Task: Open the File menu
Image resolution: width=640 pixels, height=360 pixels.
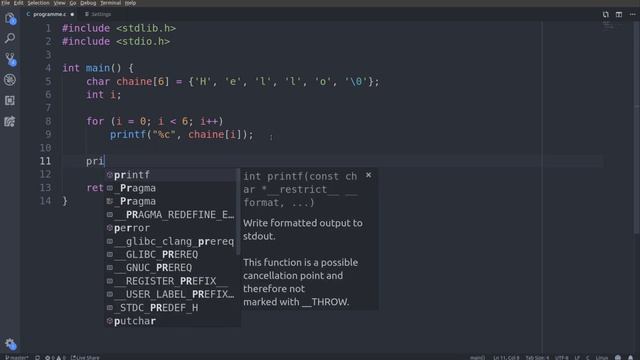Action: pos(6,3)
